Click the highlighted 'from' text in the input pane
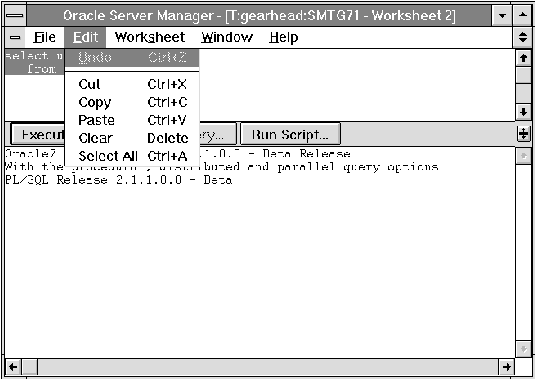Viewport: 536px width, 383px height. pyautogui.click(x=42, y=69)
